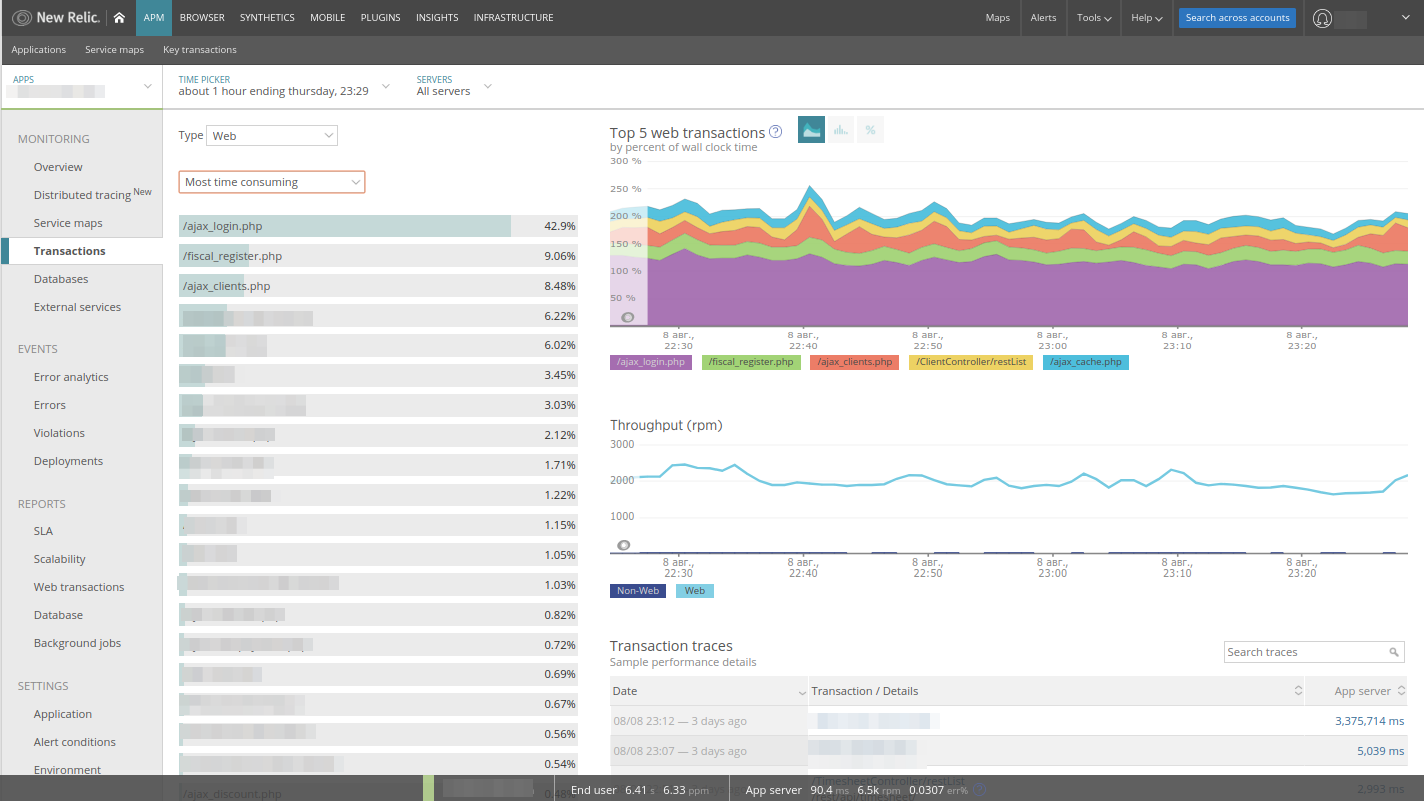Select the percentage chart view icon
1424x801 pixels.
coord(869,129)
